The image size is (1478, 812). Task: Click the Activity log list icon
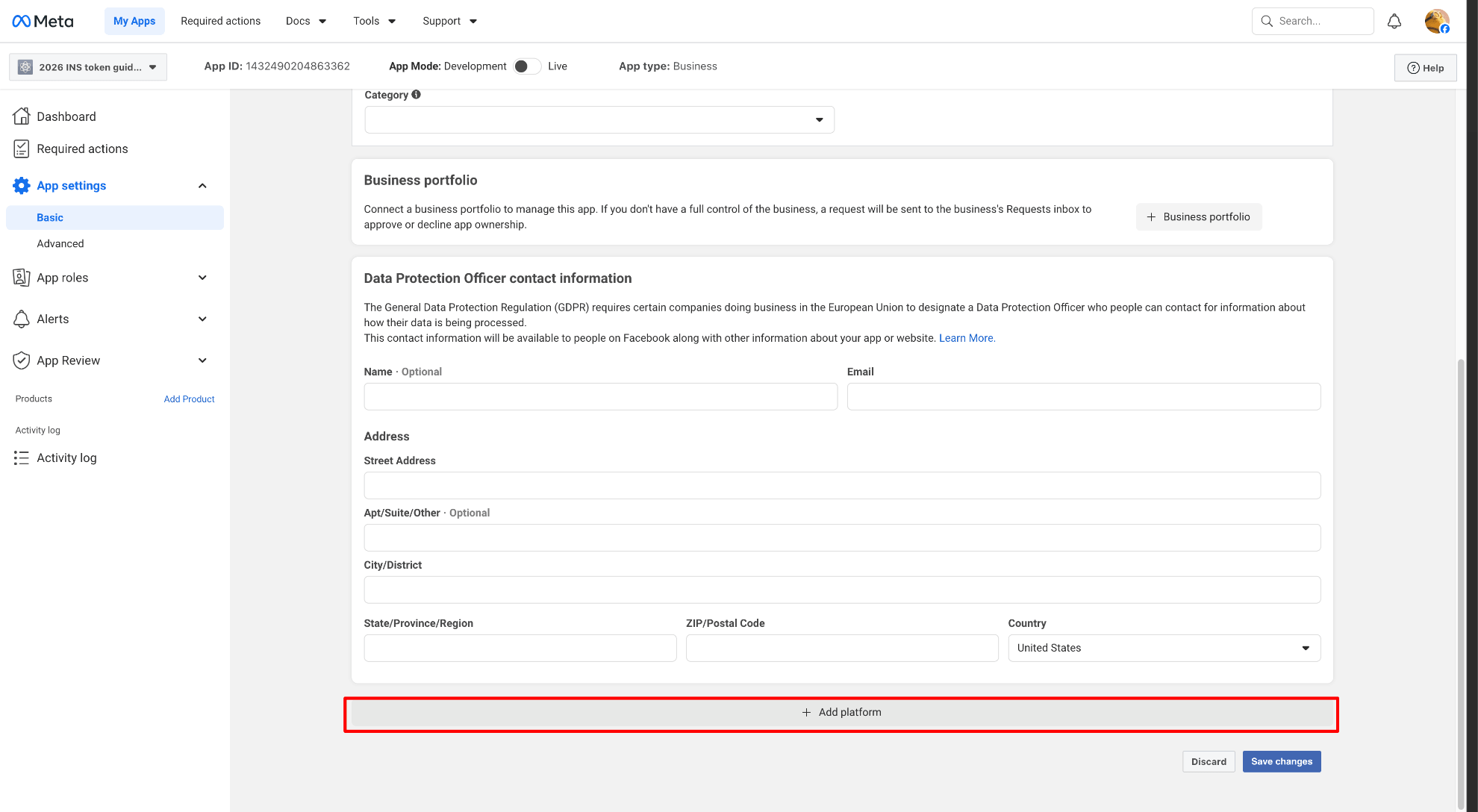click(22, 457)
